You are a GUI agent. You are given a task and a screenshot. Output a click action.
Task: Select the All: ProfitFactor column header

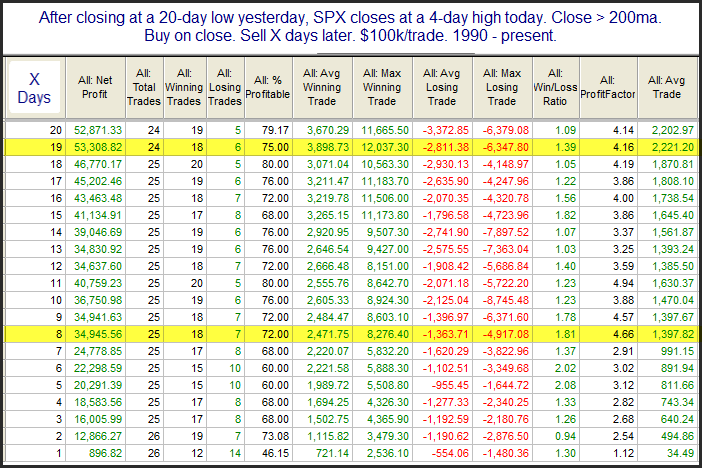point(608,87)
